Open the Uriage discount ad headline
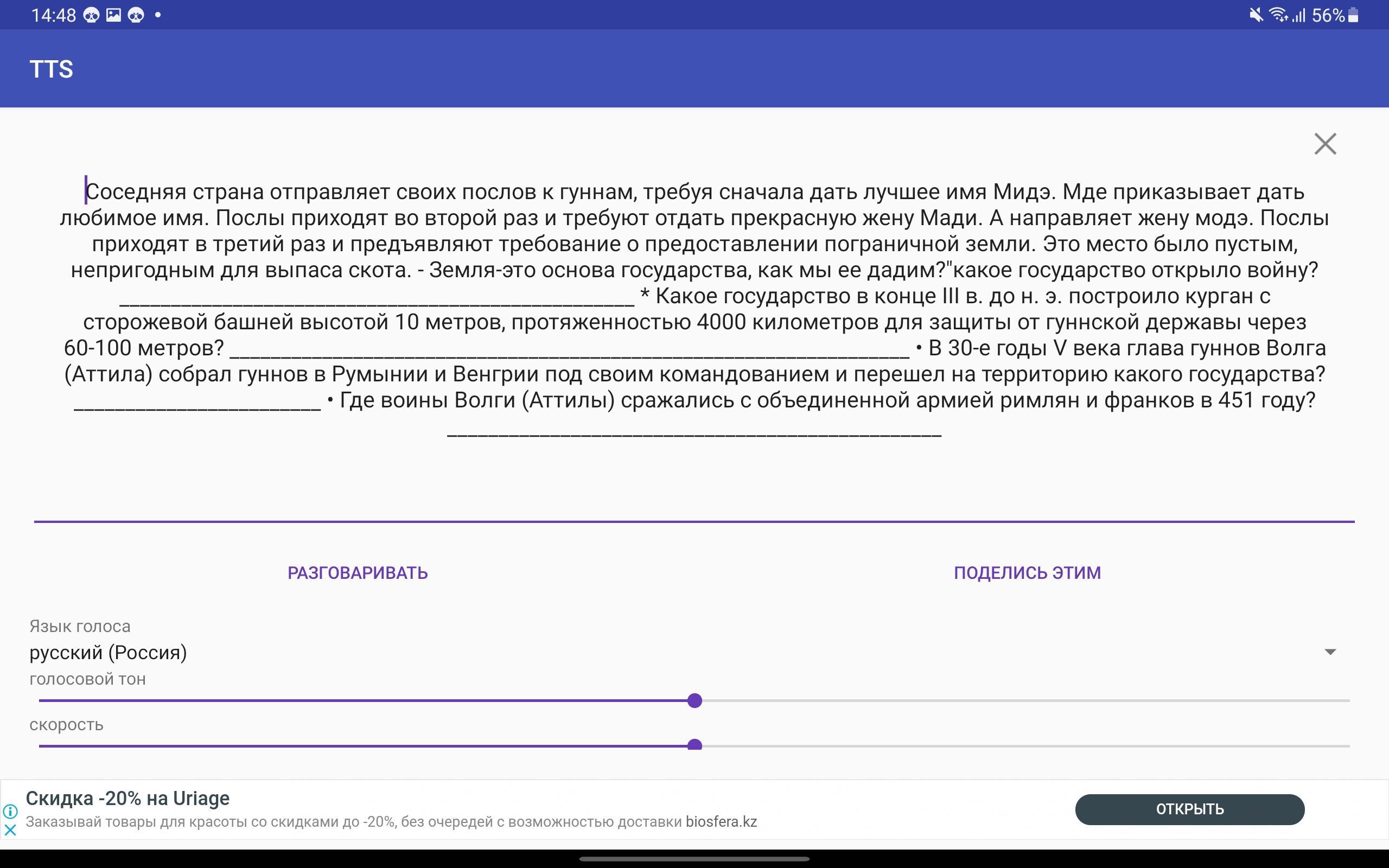The height and width of the screenshot is (868, 1389). click(128, 798)
